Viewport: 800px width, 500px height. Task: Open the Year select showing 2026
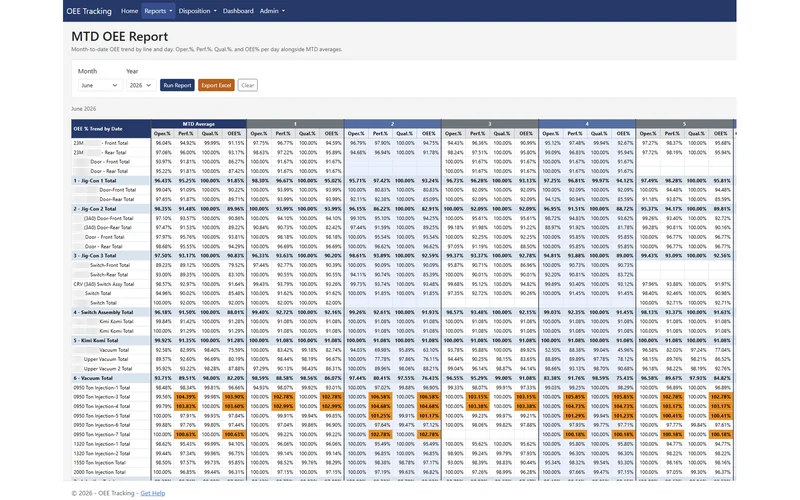tap(141, 85)
